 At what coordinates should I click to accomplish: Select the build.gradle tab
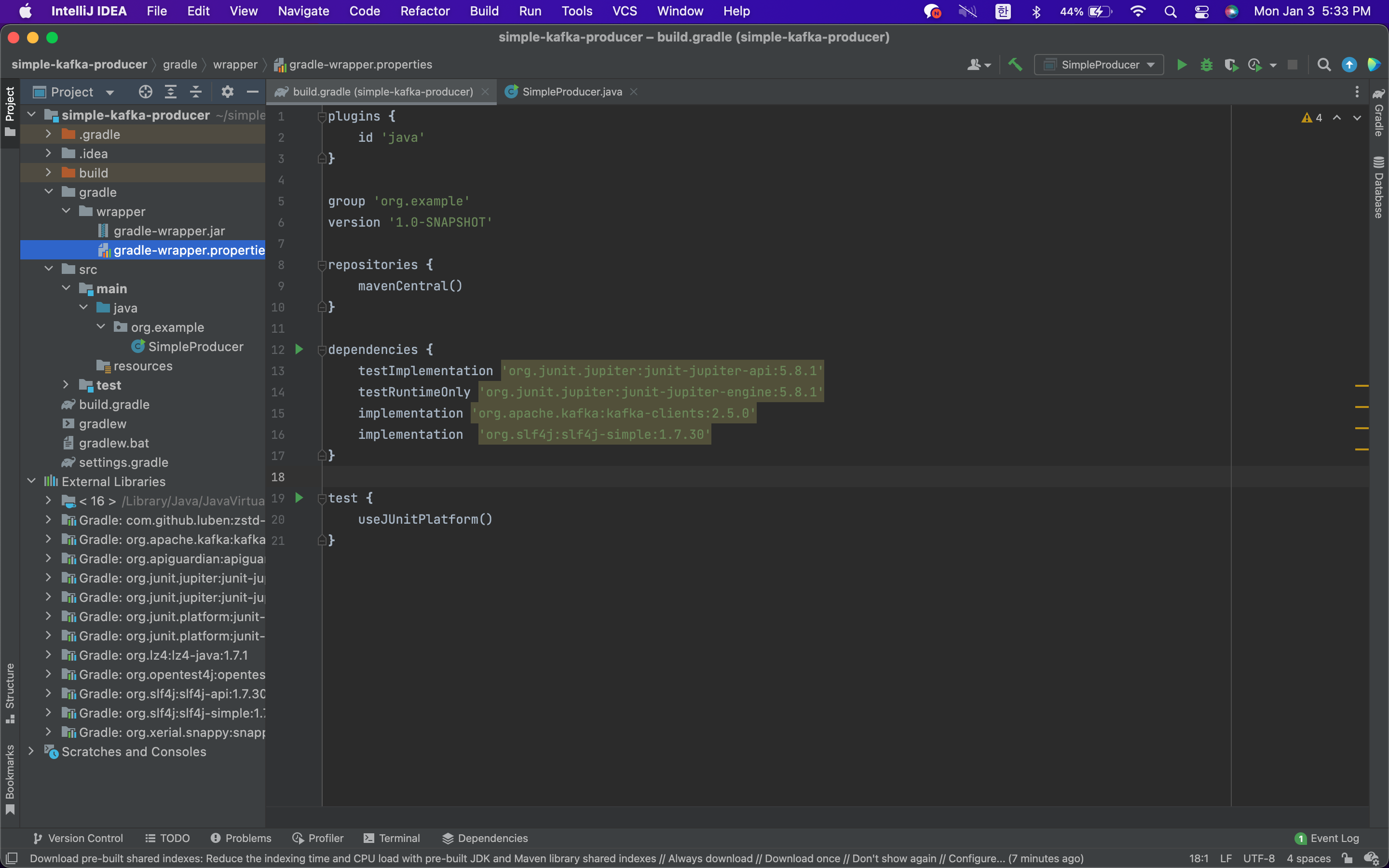(382, 91)
